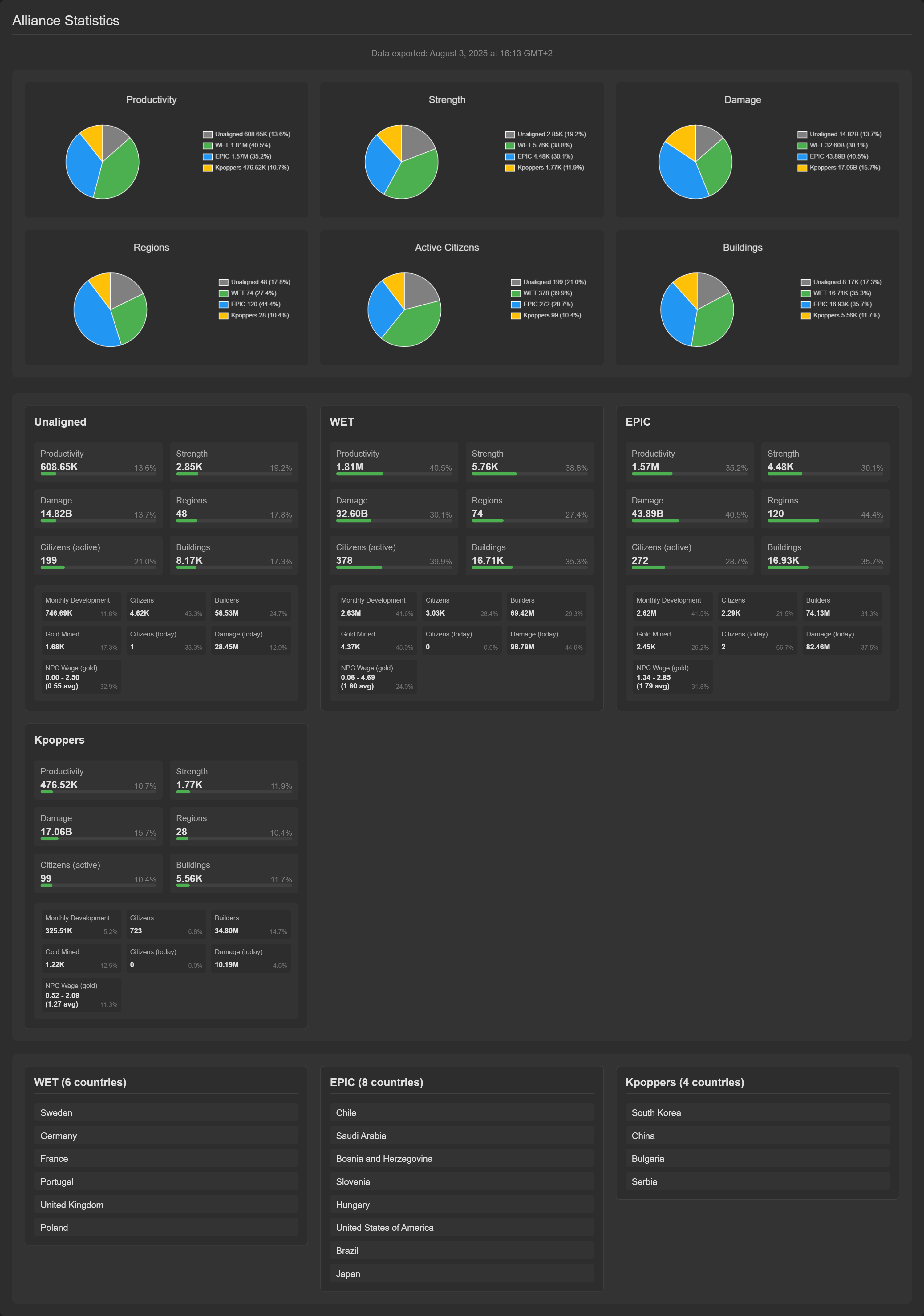
Task: Select Bosnia and Herzegovina row
Action: (x=462, y=1158)
